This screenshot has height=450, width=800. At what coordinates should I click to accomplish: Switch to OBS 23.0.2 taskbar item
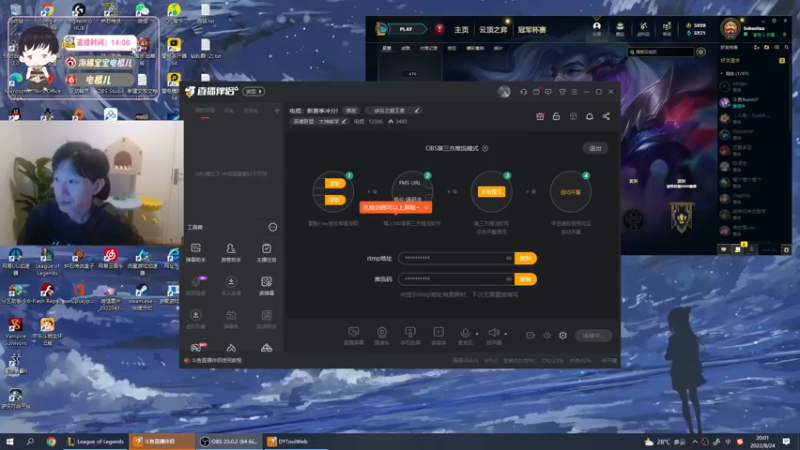[229, 441]
